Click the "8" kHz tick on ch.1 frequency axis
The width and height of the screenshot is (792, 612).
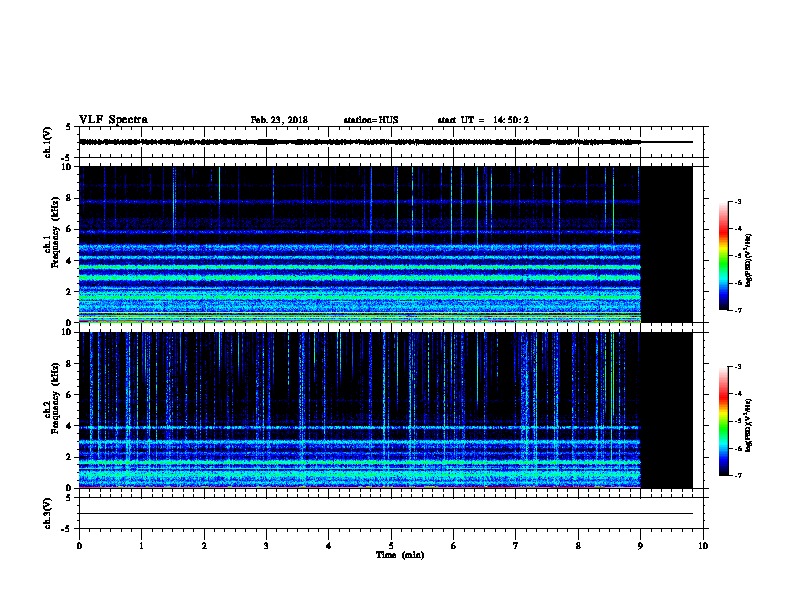(x=69, y=198)
